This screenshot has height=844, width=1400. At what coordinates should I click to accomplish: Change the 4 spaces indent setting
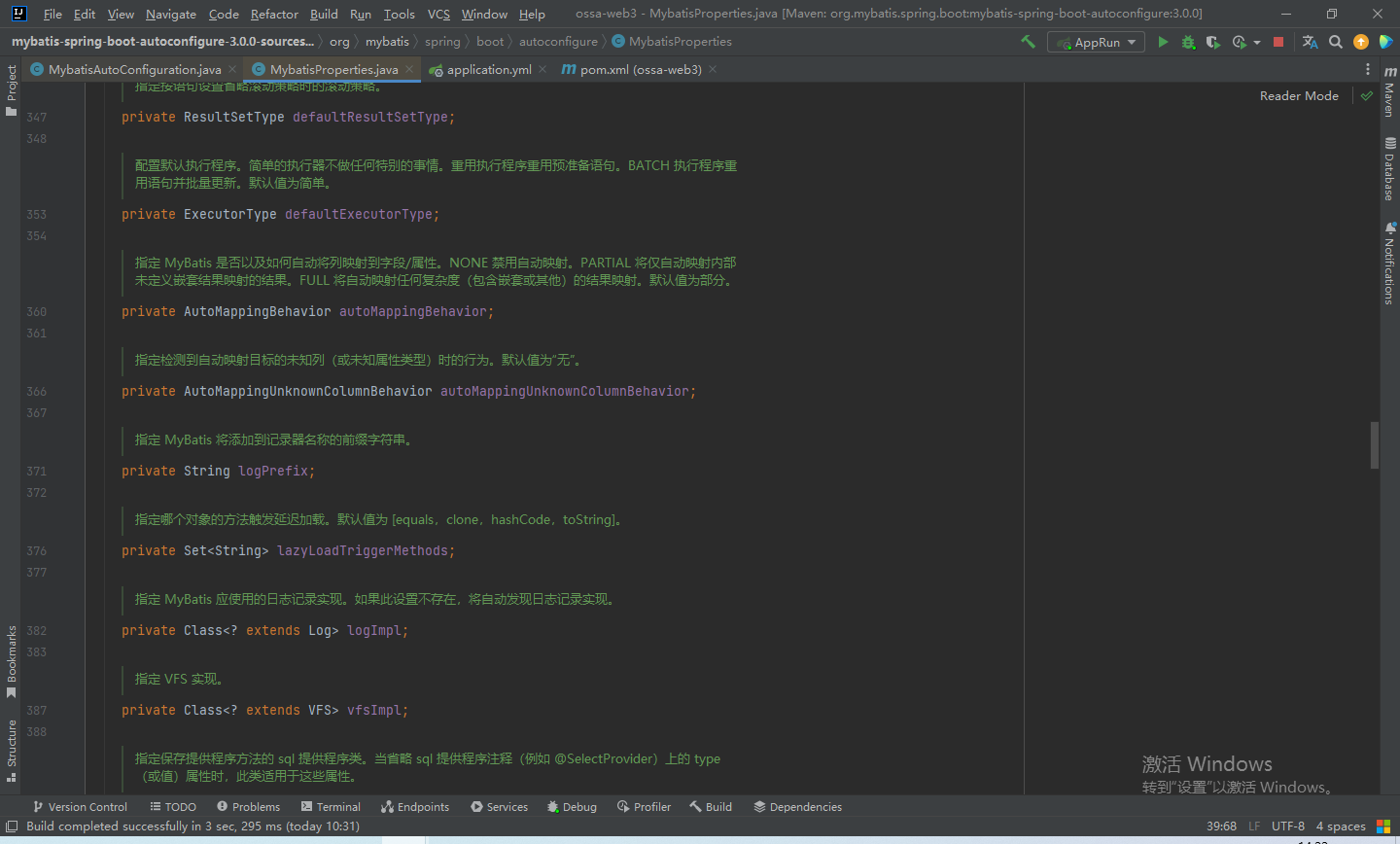tap(1341, 826)
